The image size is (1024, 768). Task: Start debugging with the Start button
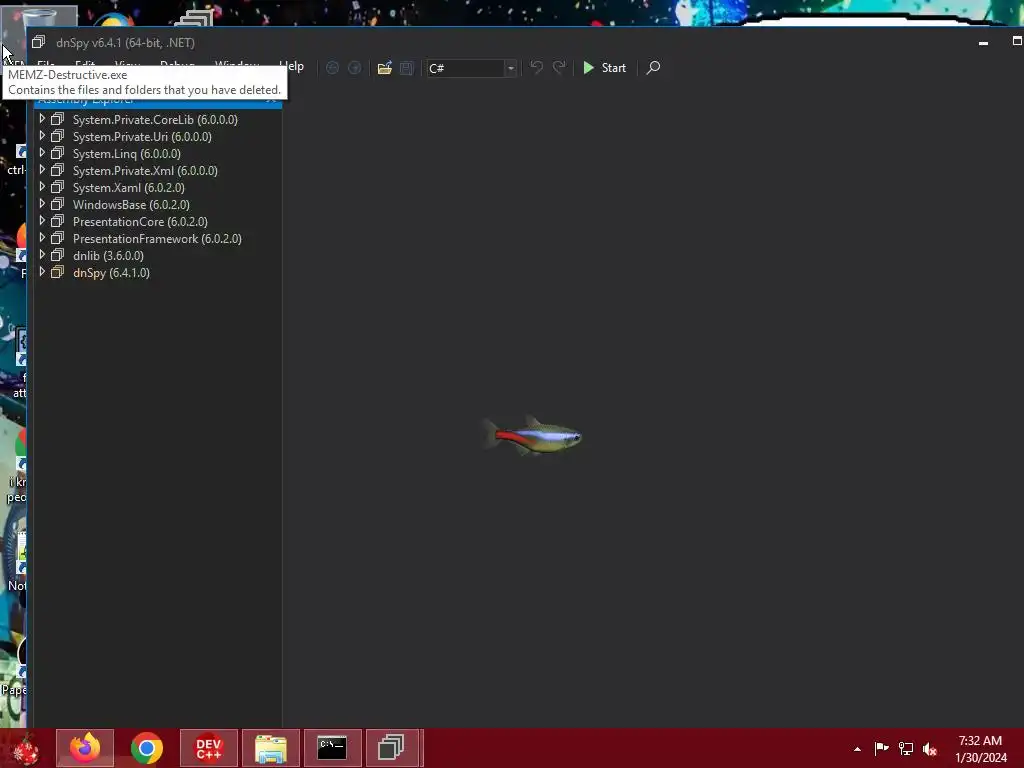[x=604, y=68]
